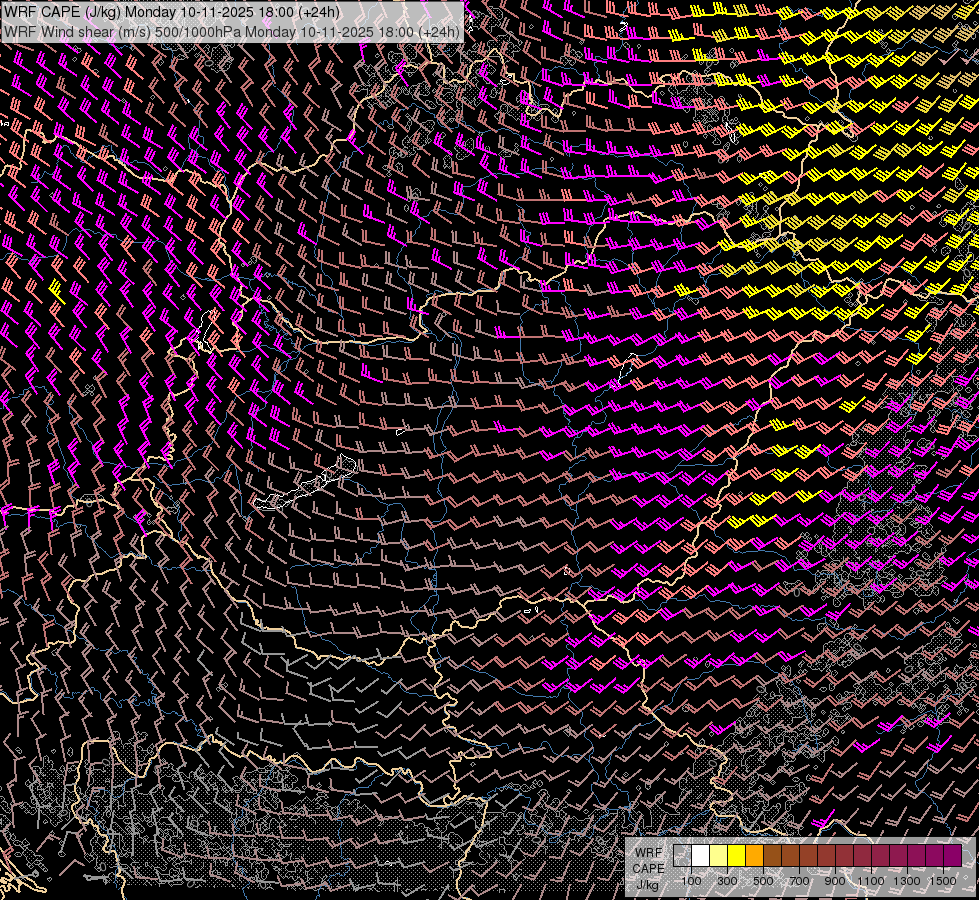Click the Lake Balaton outline on map
The width and height of the screenshot is (979, 900).
[306, 483]
